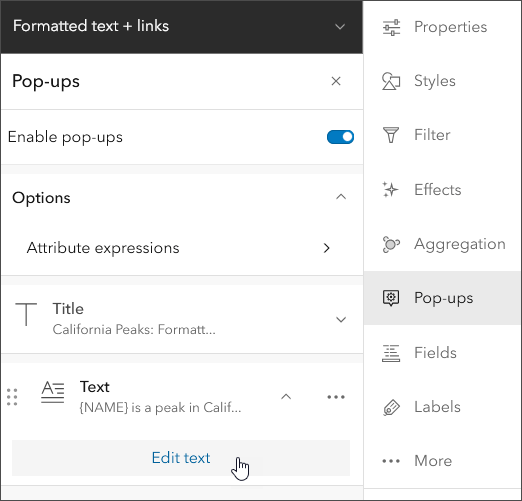Switch to Fields pane
This screenshot has width=522, height=501.
point(441,353)
